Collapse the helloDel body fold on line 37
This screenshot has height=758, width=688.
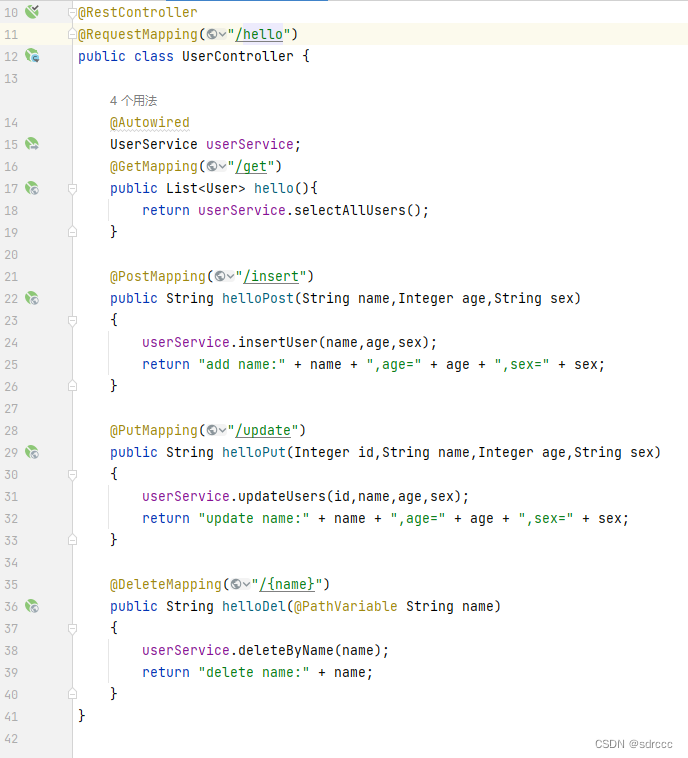72,628
